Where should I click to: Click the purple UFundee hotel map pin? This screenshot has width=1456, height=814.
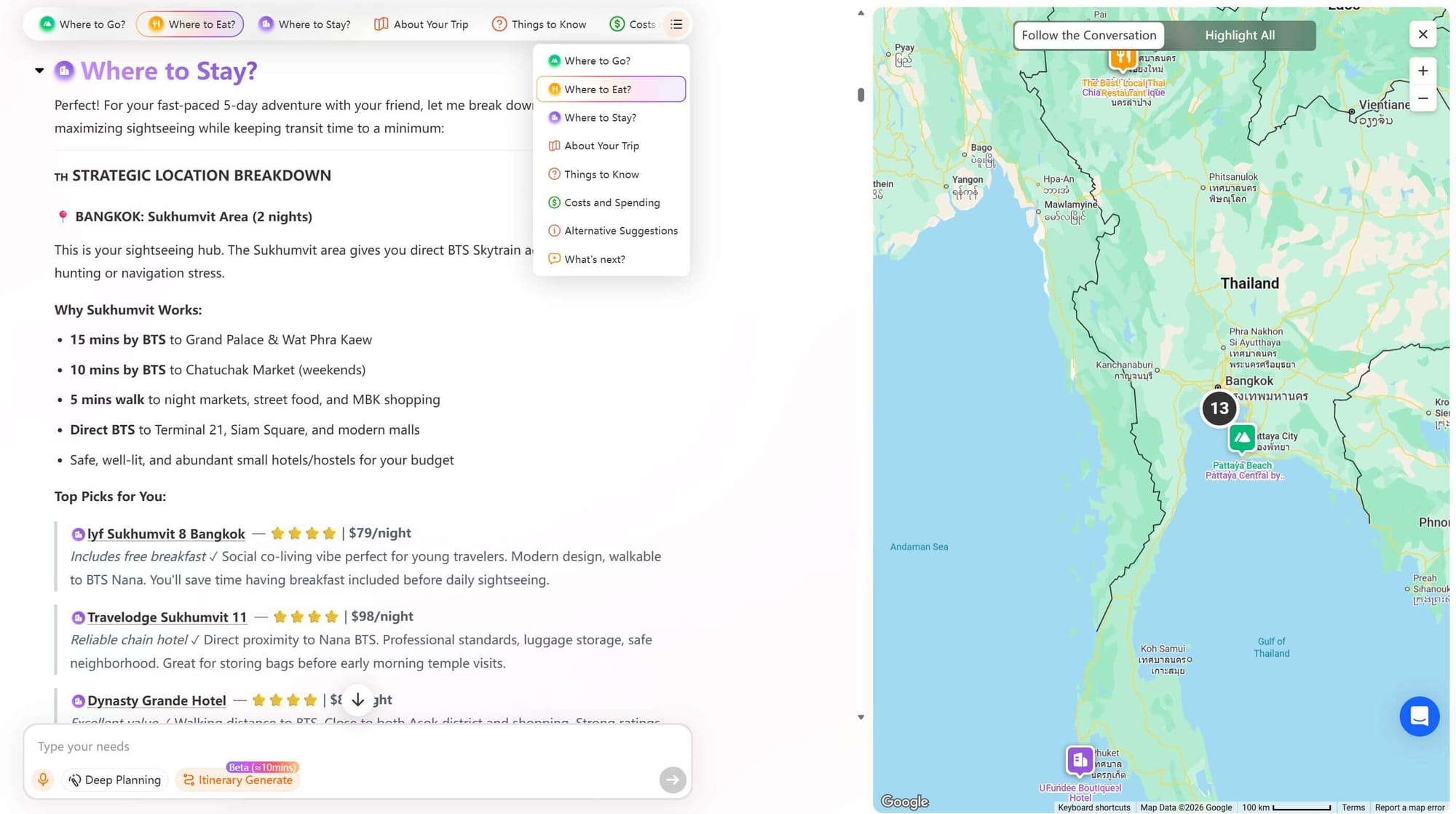coord(1080,760)
